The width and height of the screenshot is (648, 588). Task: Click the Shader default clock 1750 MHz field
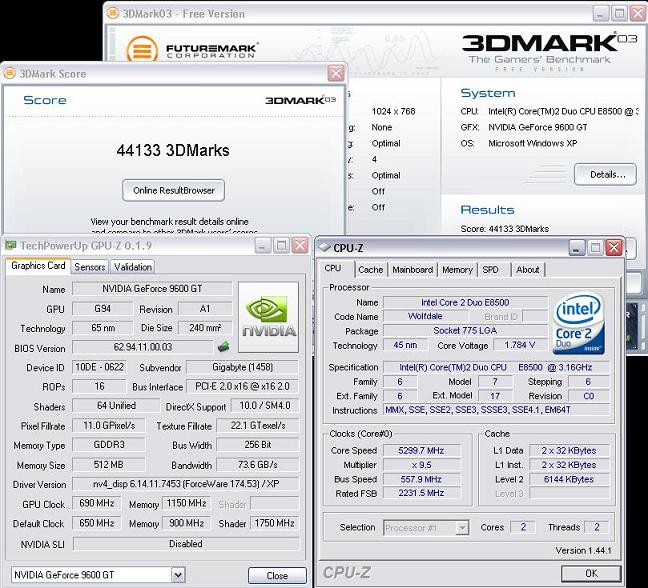tap(274, 523)
